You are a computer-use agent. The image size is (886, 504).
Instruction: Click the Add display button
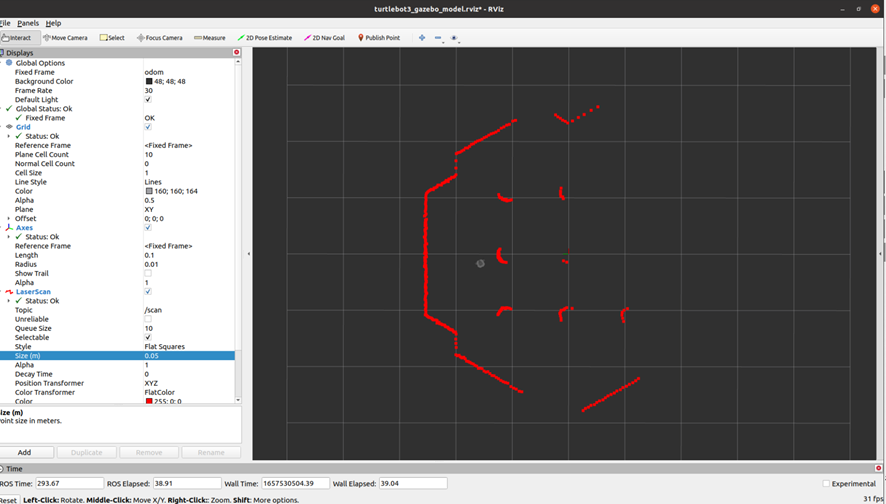(24, 452)
